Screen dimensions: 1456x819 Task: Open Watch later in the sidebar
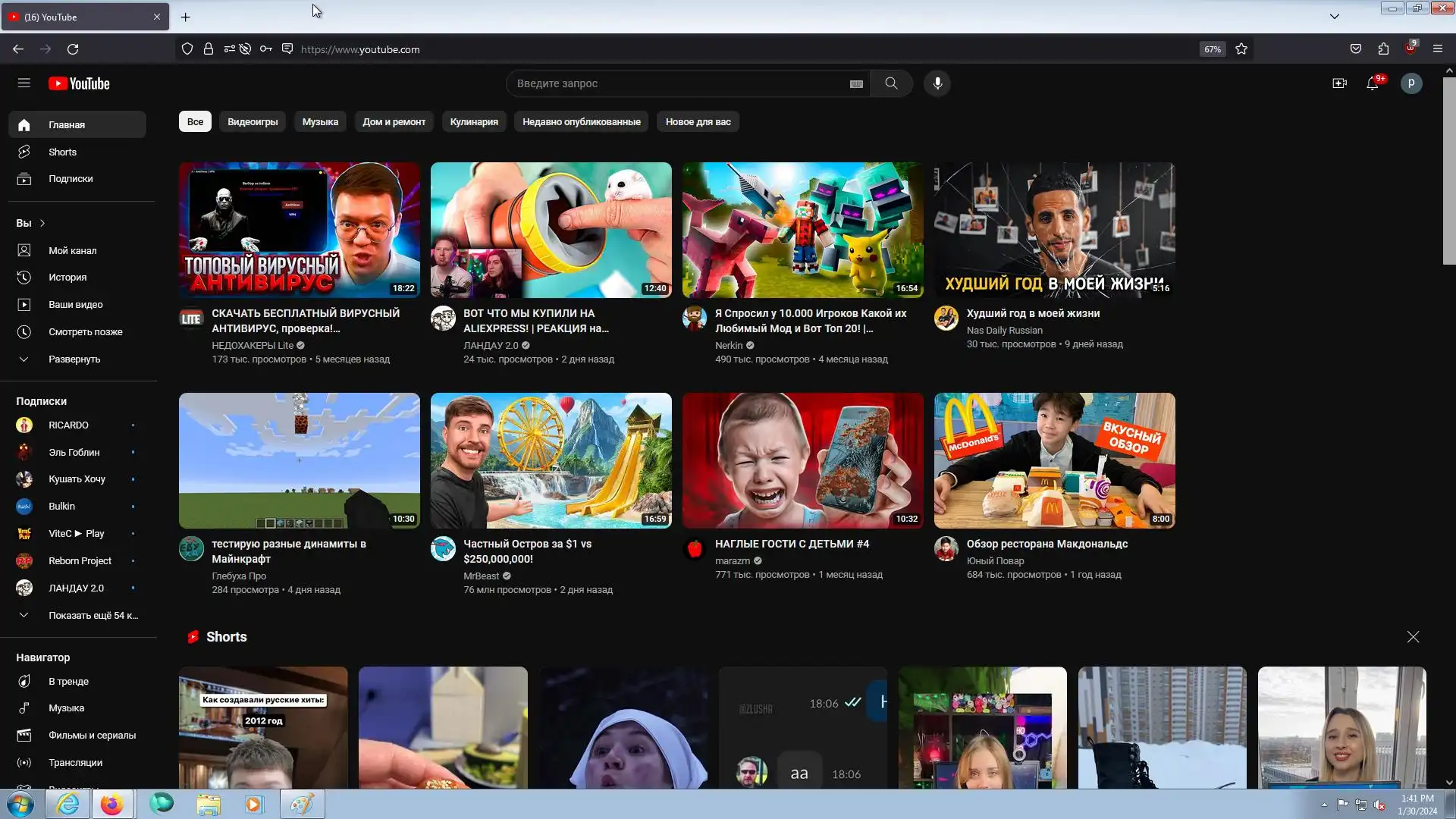[85, 332]
